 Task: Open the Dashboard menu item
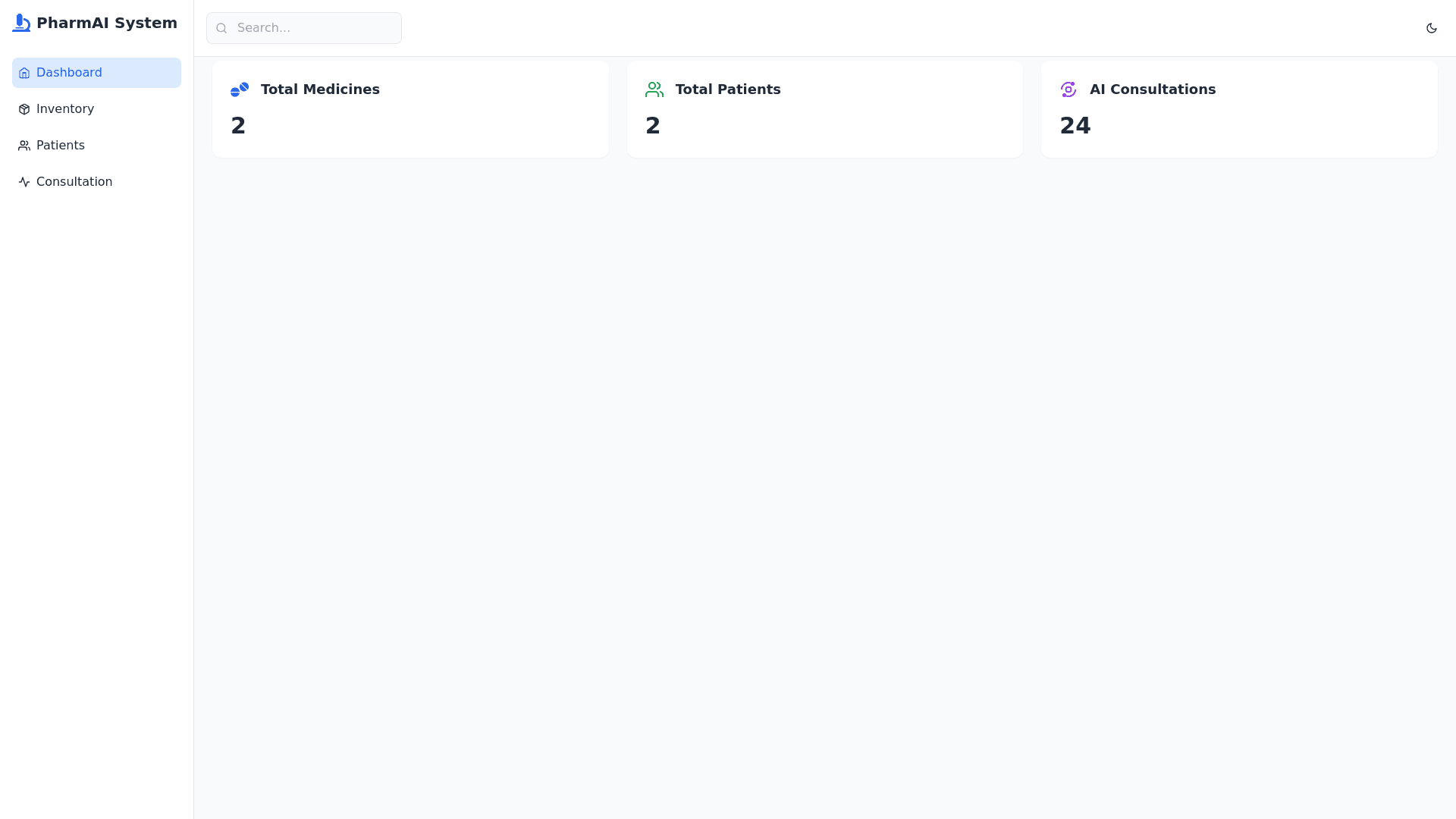pos(69,73)
